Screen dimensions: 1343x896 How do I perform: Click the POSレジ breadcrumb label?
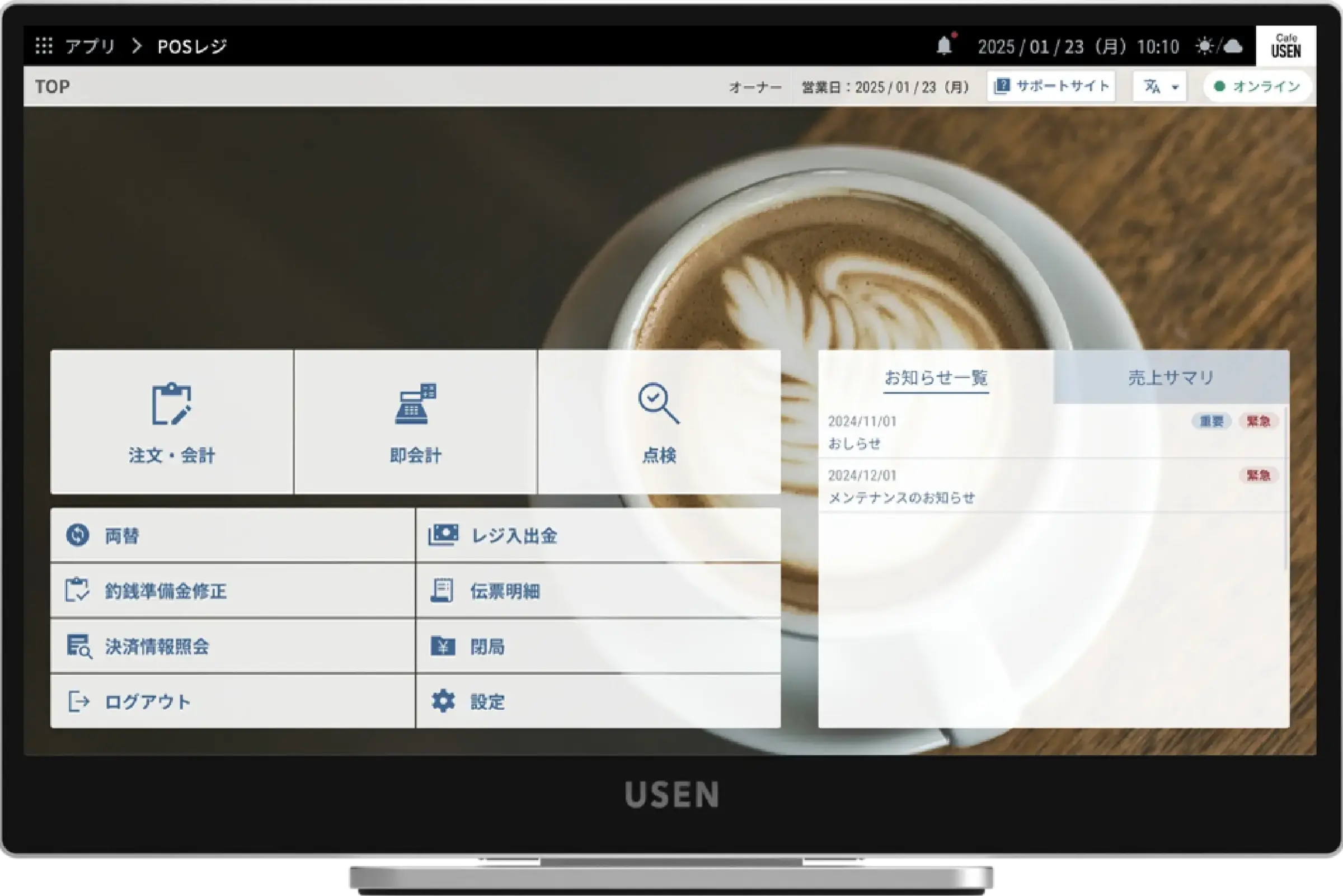[x=192, y=46]
